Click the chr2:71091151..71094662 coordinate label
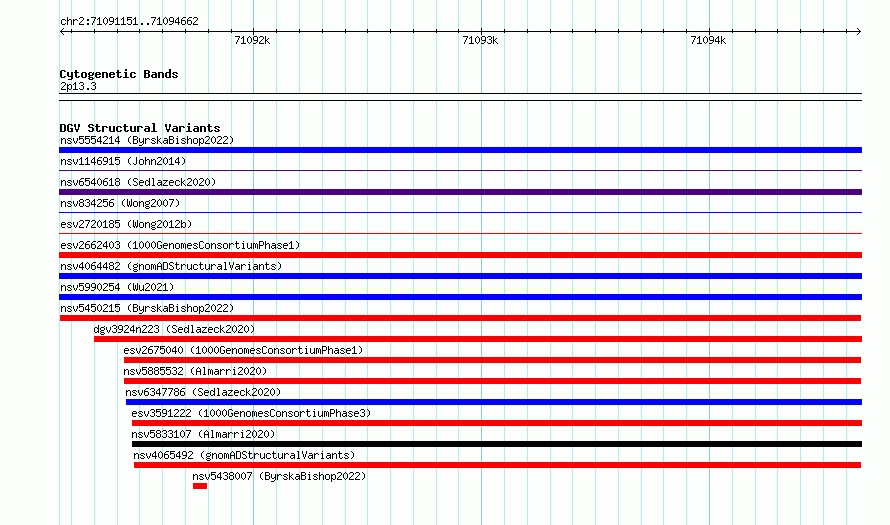Image resolution: width=890 pixels, height=525 pixels. coord(129,22)
